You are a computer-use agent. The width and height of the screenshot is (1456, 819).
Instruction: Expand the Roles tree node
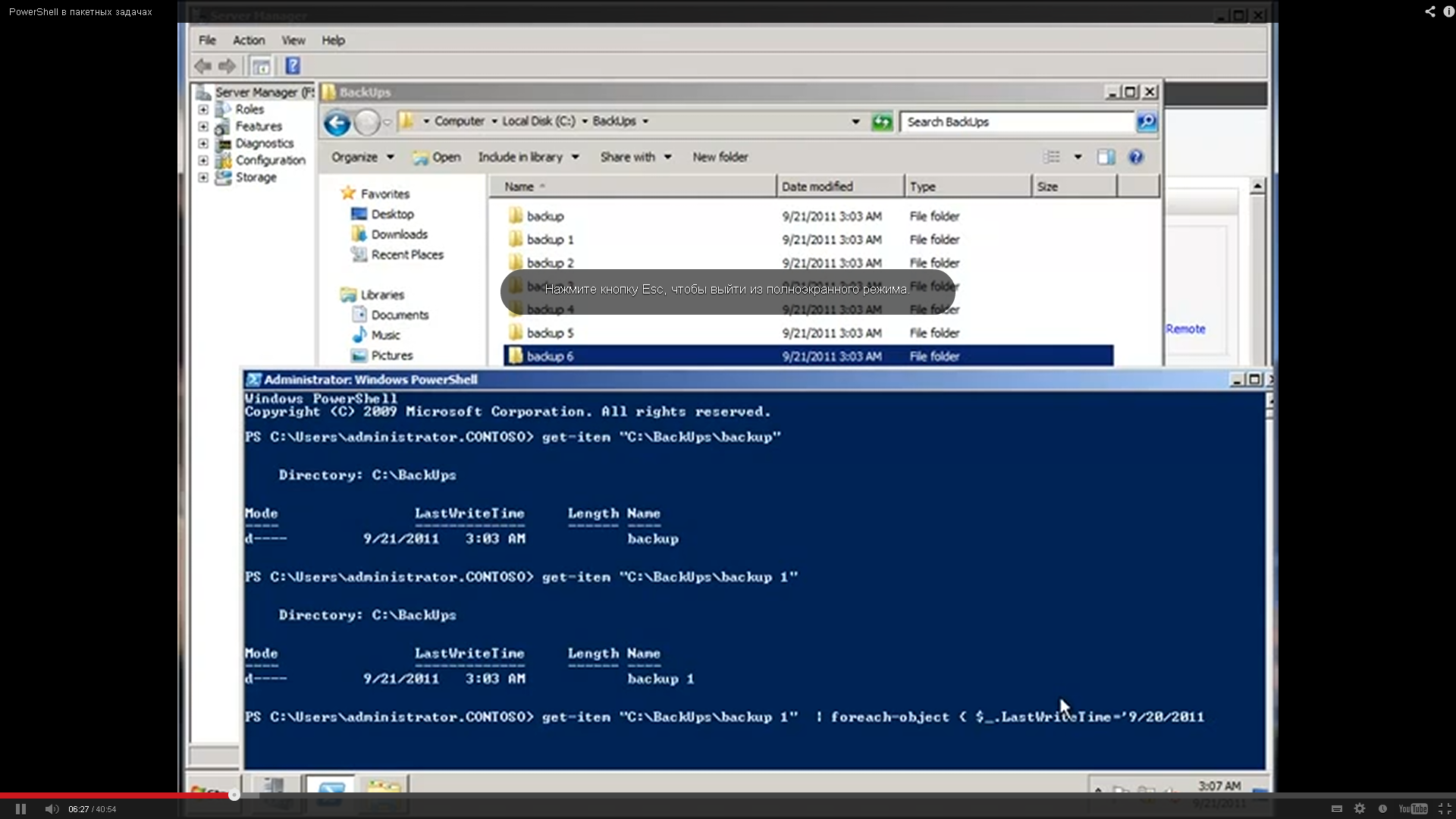coord(203,109)
